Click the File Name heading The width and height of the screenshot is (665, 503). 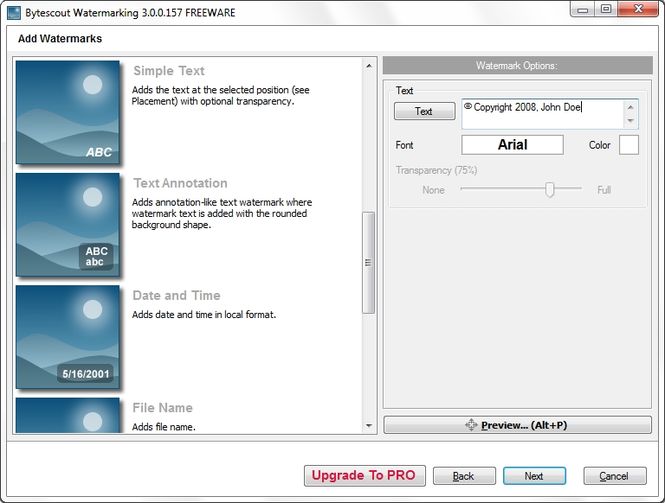162,408
